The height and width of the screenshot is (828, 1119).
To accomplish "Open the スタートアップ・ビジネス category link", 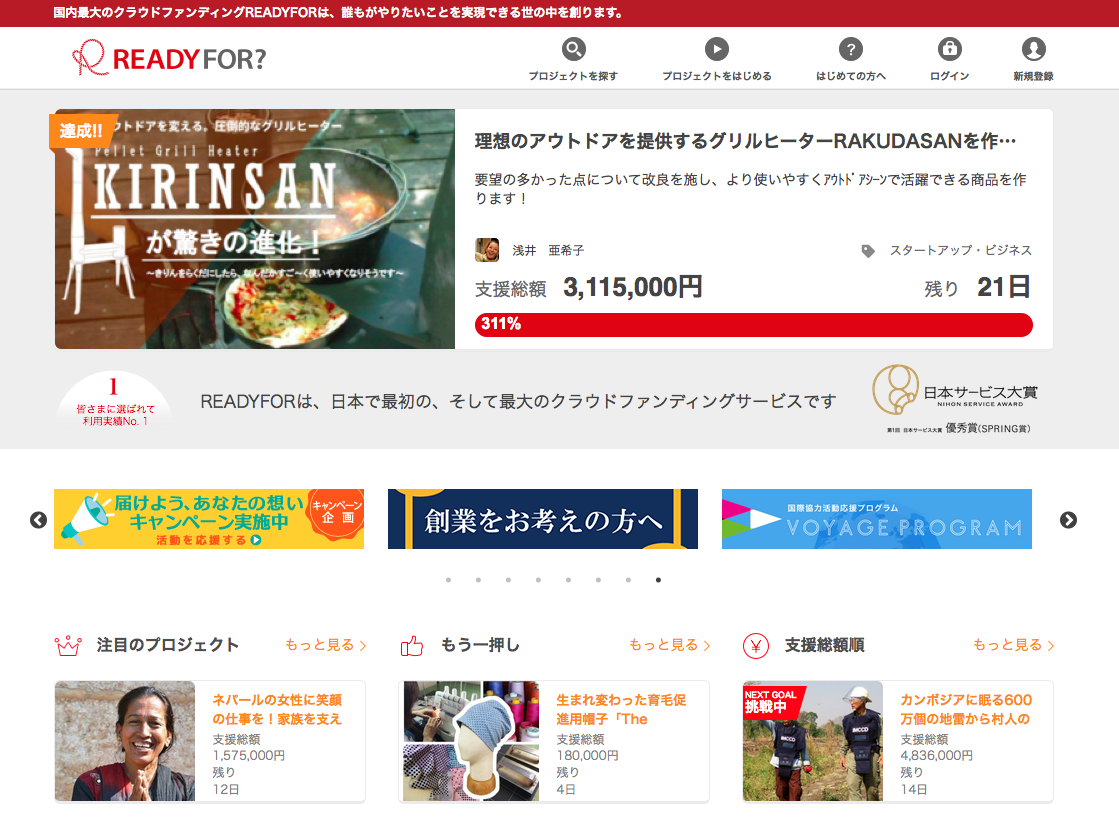I will [x=960, y=251].
